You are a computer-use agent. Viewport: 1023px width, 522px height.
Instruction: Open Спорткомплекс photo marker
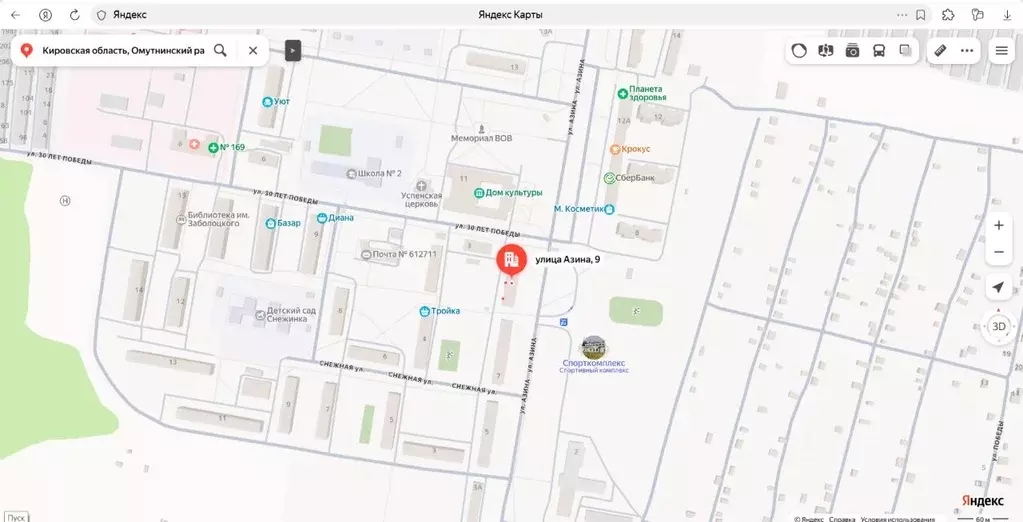click(x=594, y=347)
